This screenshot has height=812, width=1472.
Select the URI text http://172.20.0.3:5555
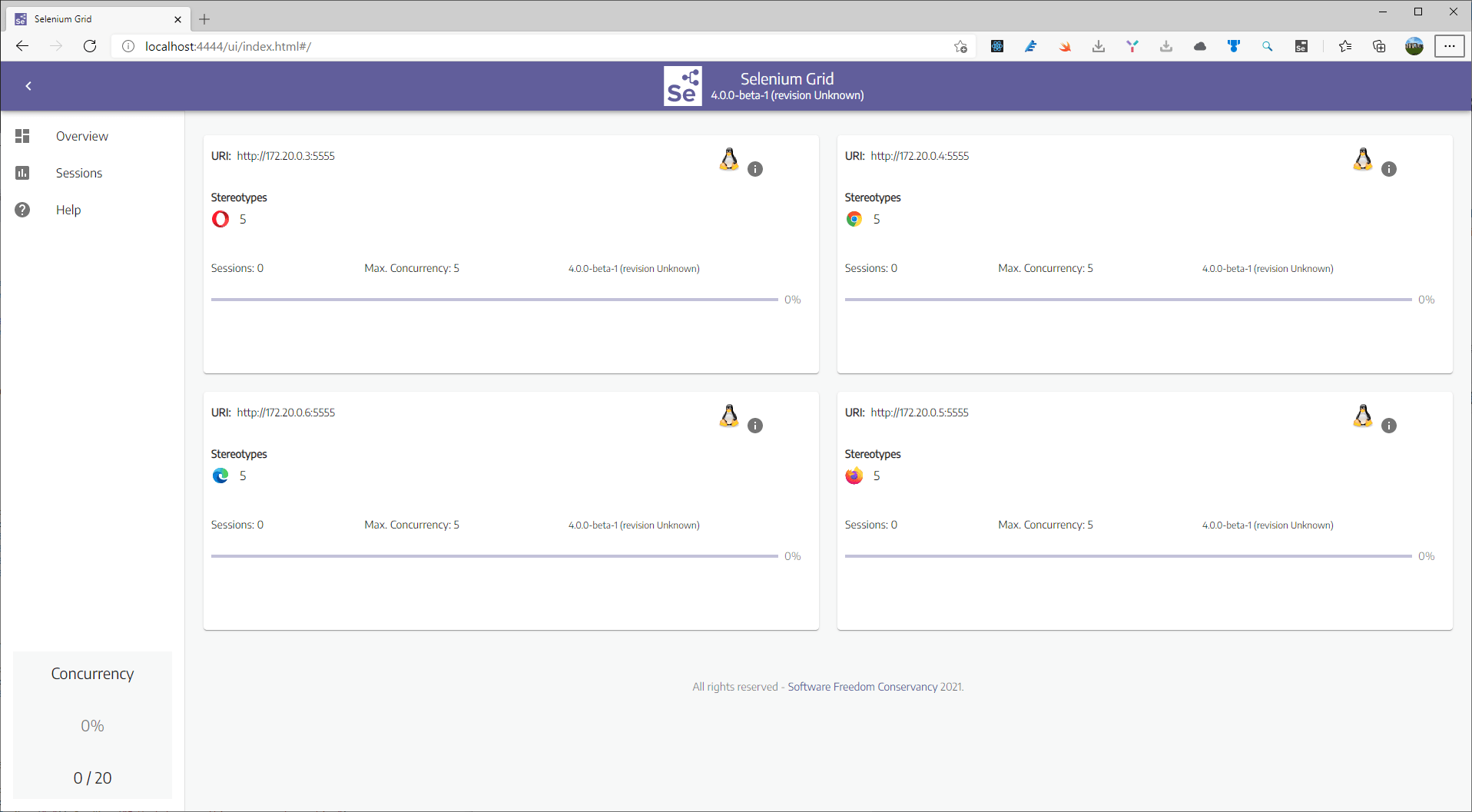tap(286, 156)
